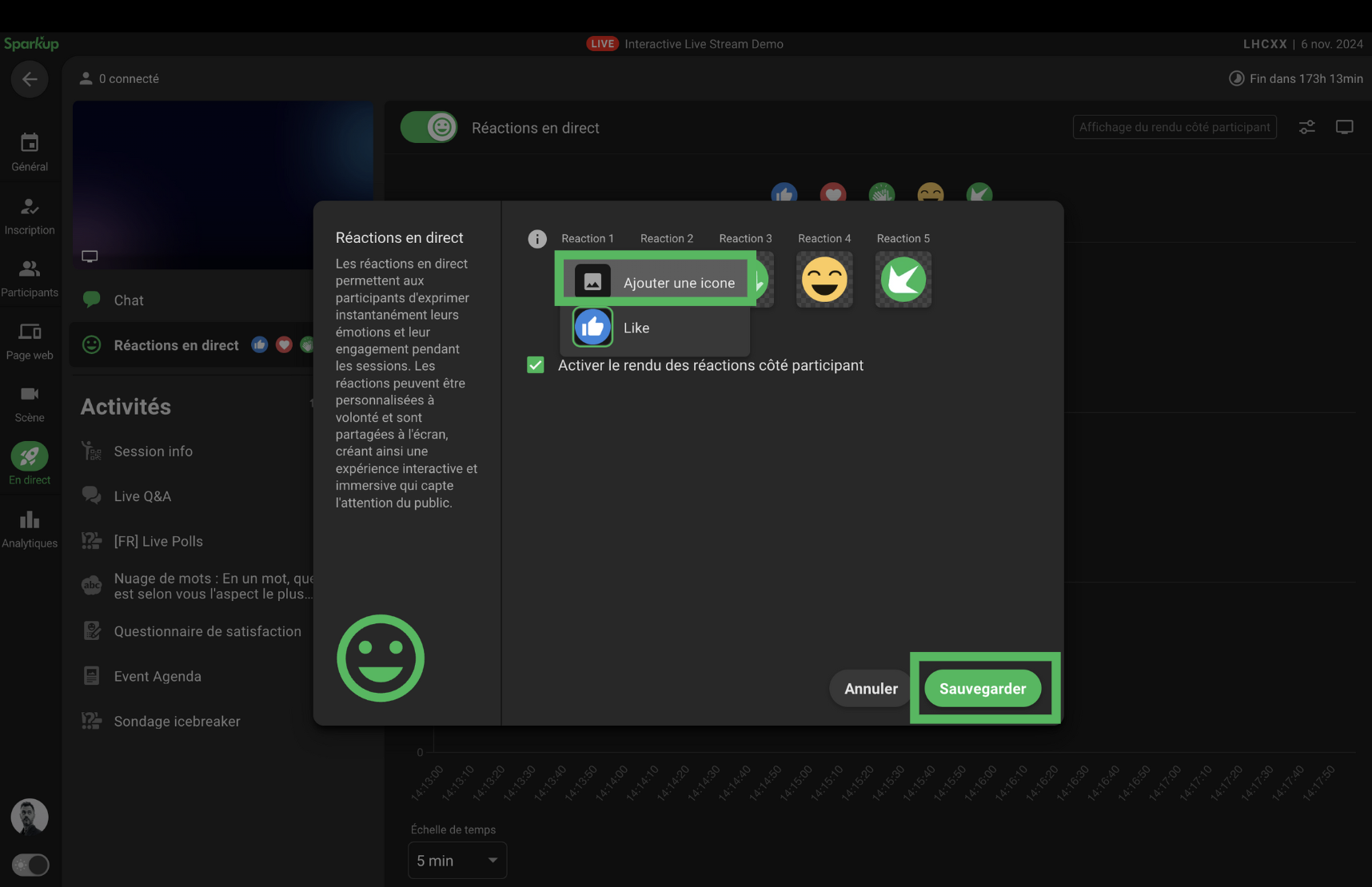Click the Annuler button
The width and height of the screenshot is (1372, 887).
click(x=871, y=689)
